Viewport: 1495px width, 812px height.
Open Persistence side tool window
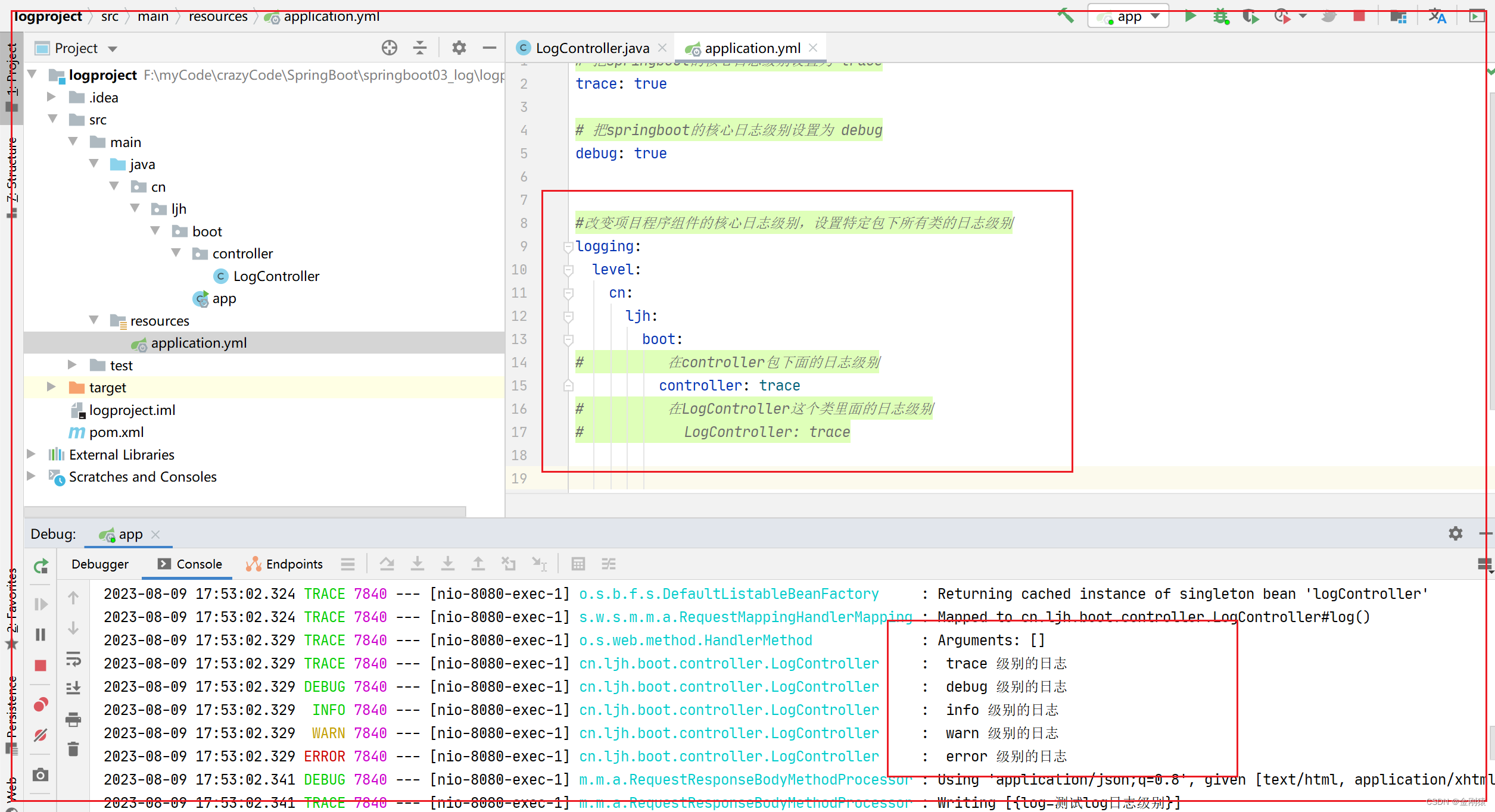tap(12, 716)
